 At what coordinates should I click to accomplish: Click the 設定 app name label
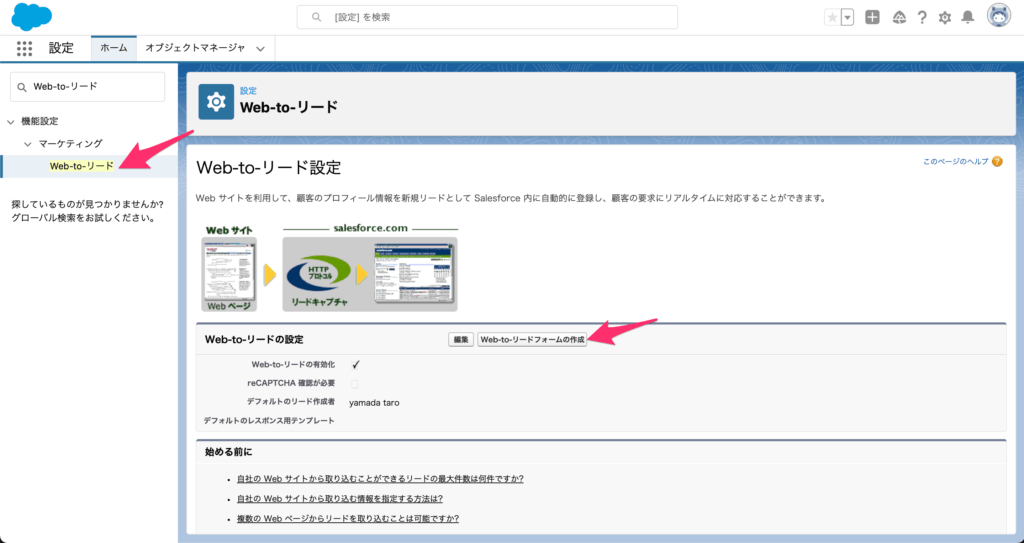point(61,48)
